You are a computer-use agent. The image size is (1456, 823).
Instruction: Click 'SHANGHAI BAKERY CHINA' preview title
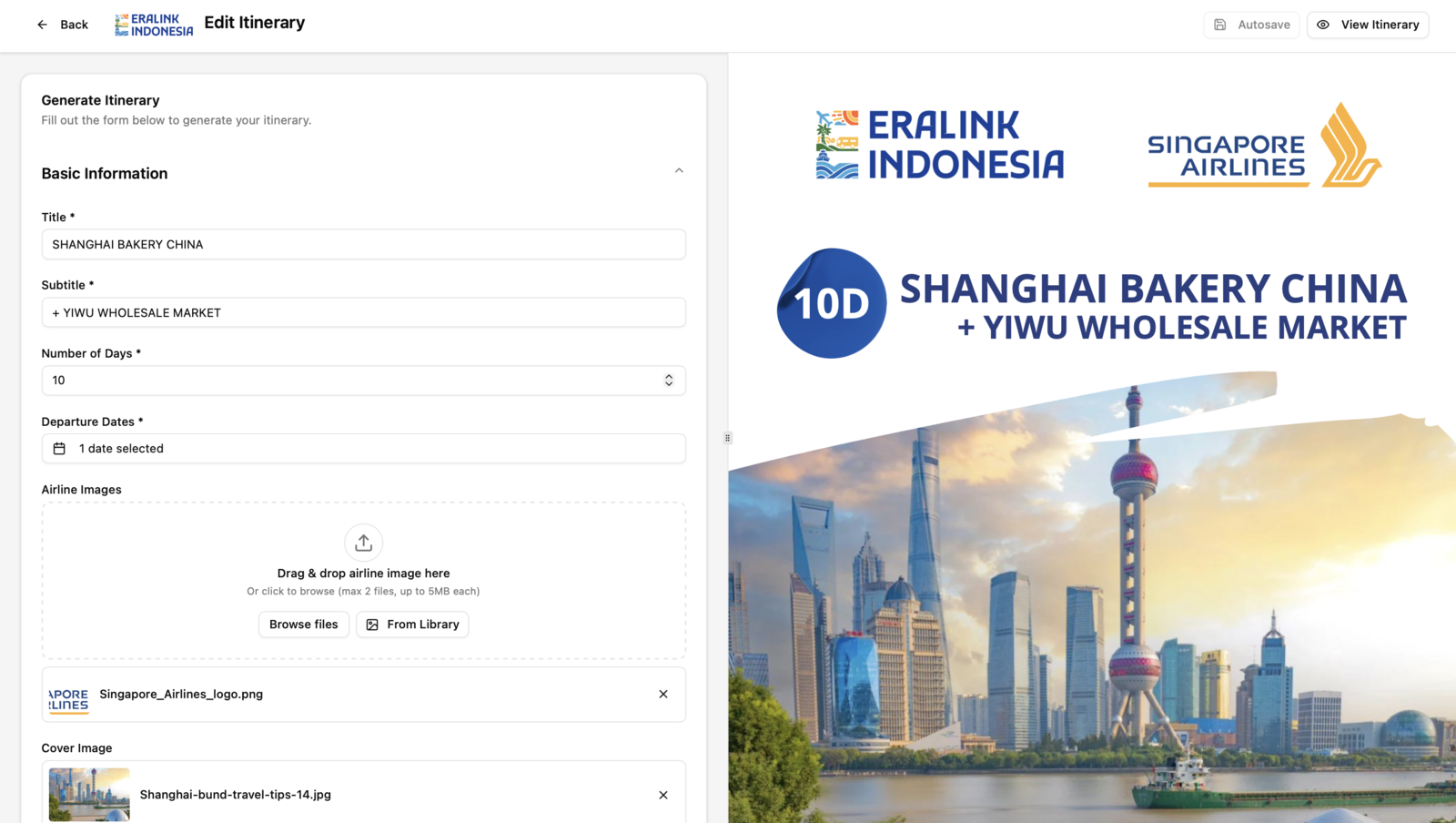click(1153, 289)
